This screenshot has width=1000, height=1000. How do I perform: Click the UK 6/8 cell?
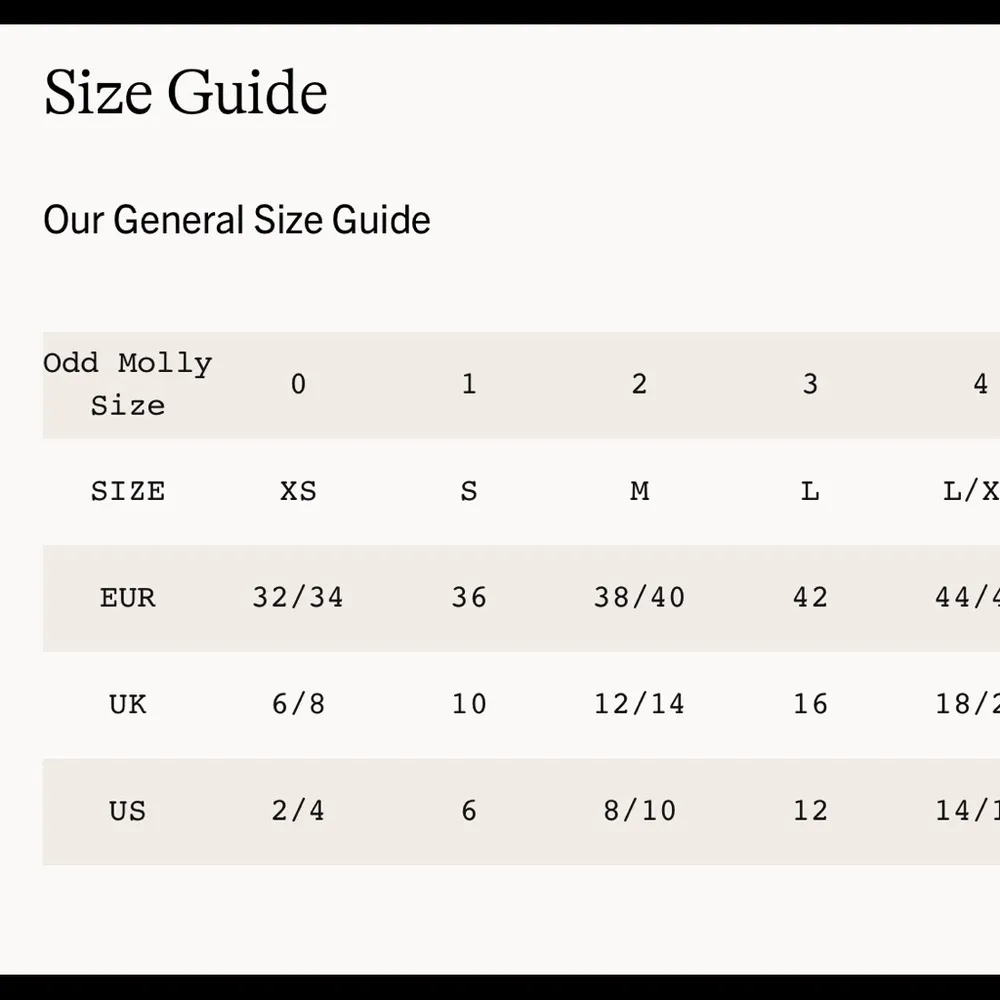[298, 704]
